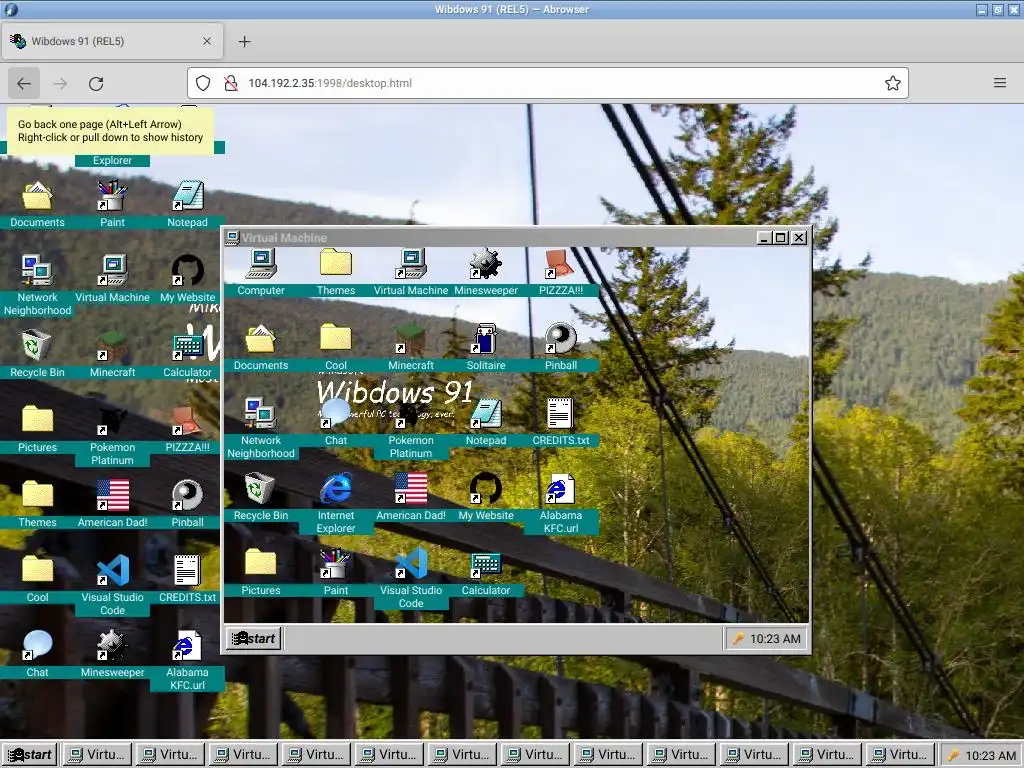Launch nested Virtual Machine icon inside VM window

coord(411,272)
